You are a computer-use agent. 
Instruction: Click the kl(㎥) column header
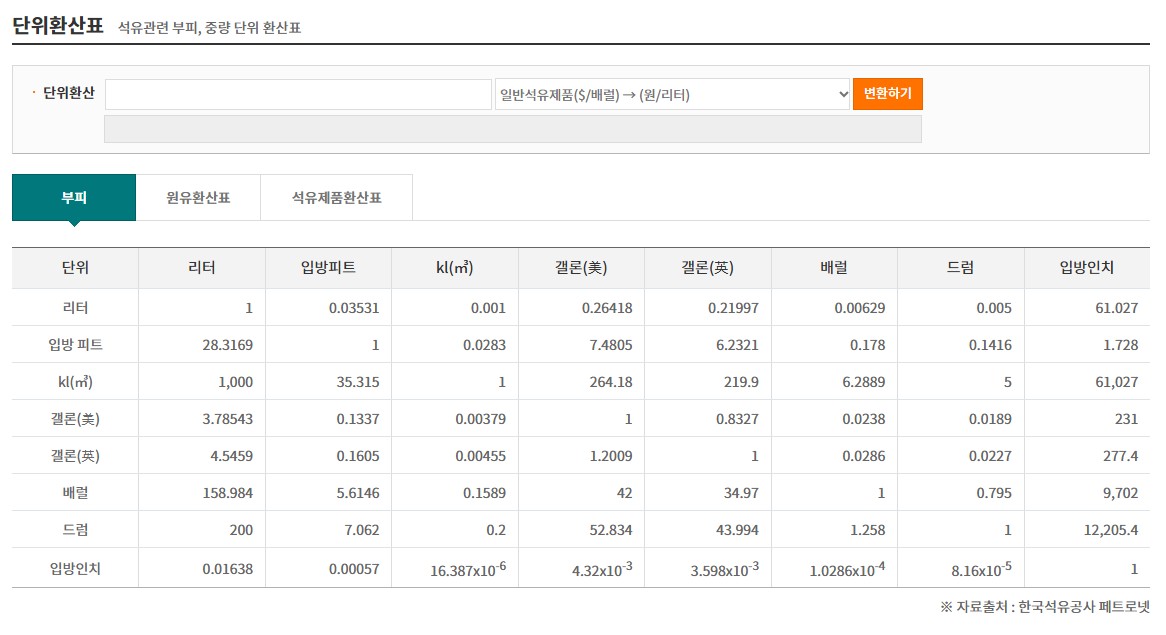pyautogui.click(x=454, y=268)
